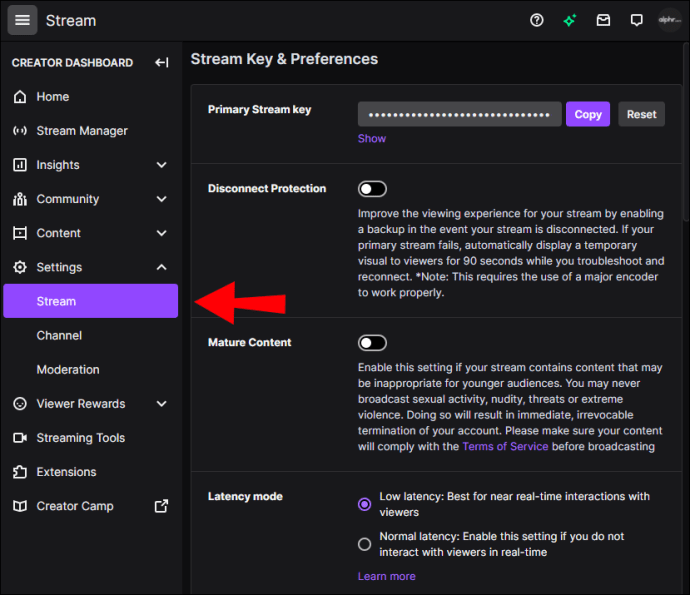Copy the primary stream key
The height and width of the screenshot is (595, 690).
(588, 114)
